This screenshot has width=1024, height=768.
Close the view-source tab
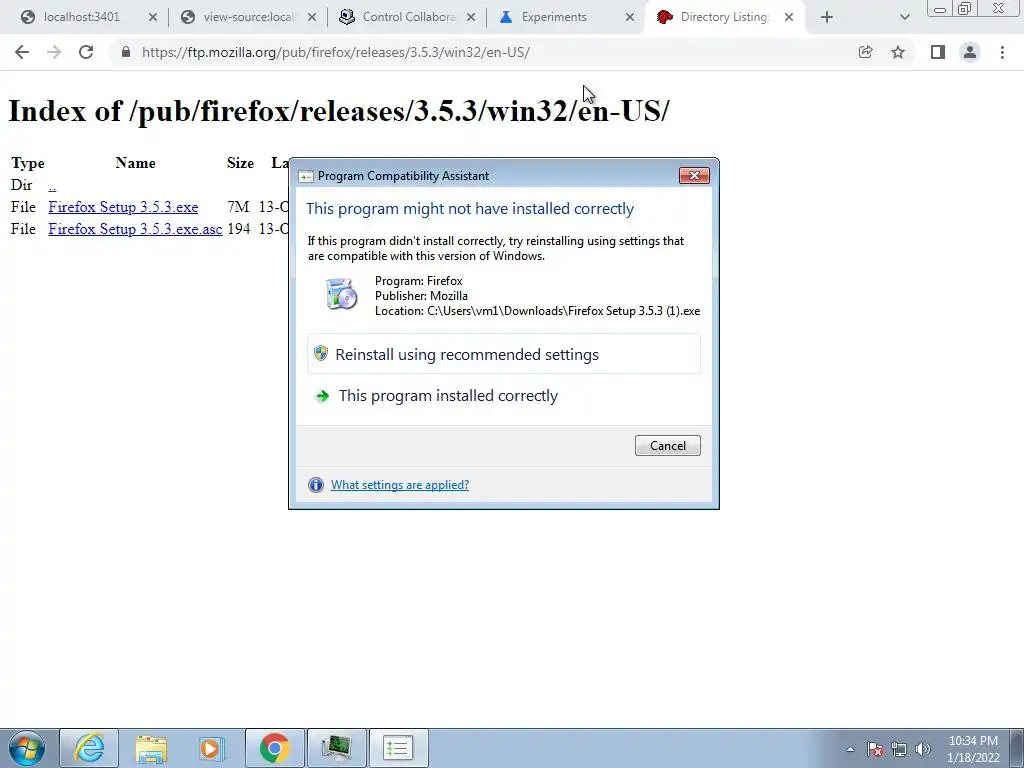[x=312, y=18]
